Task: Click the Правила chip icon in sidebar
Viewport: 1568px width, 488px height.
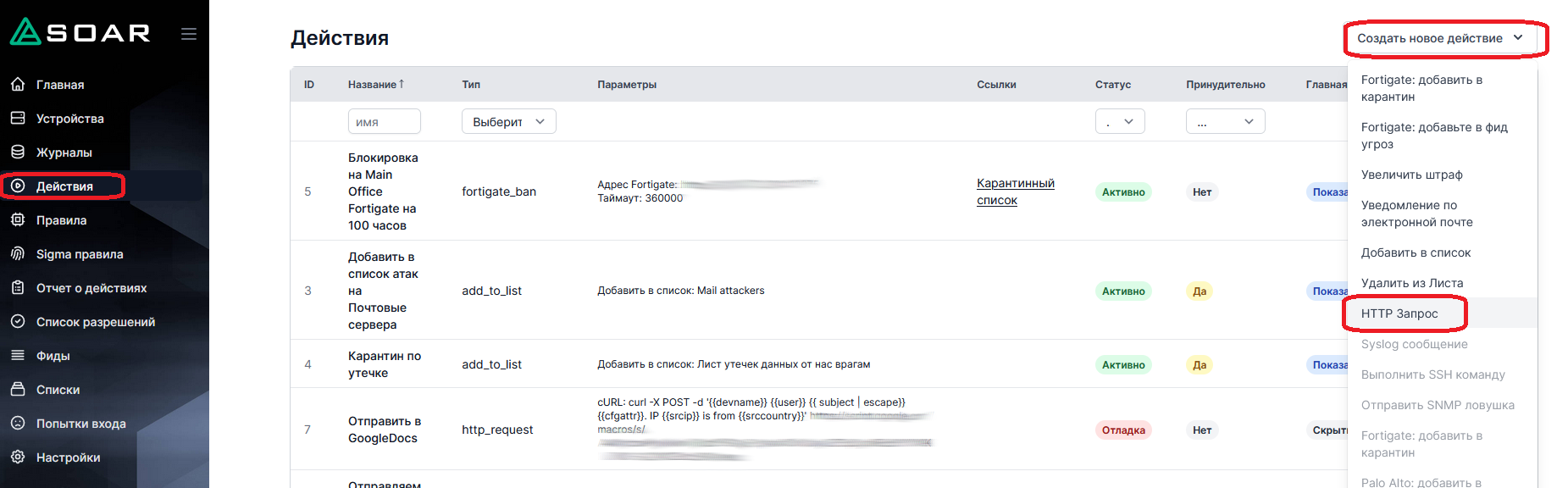Action: pos(18,220)
